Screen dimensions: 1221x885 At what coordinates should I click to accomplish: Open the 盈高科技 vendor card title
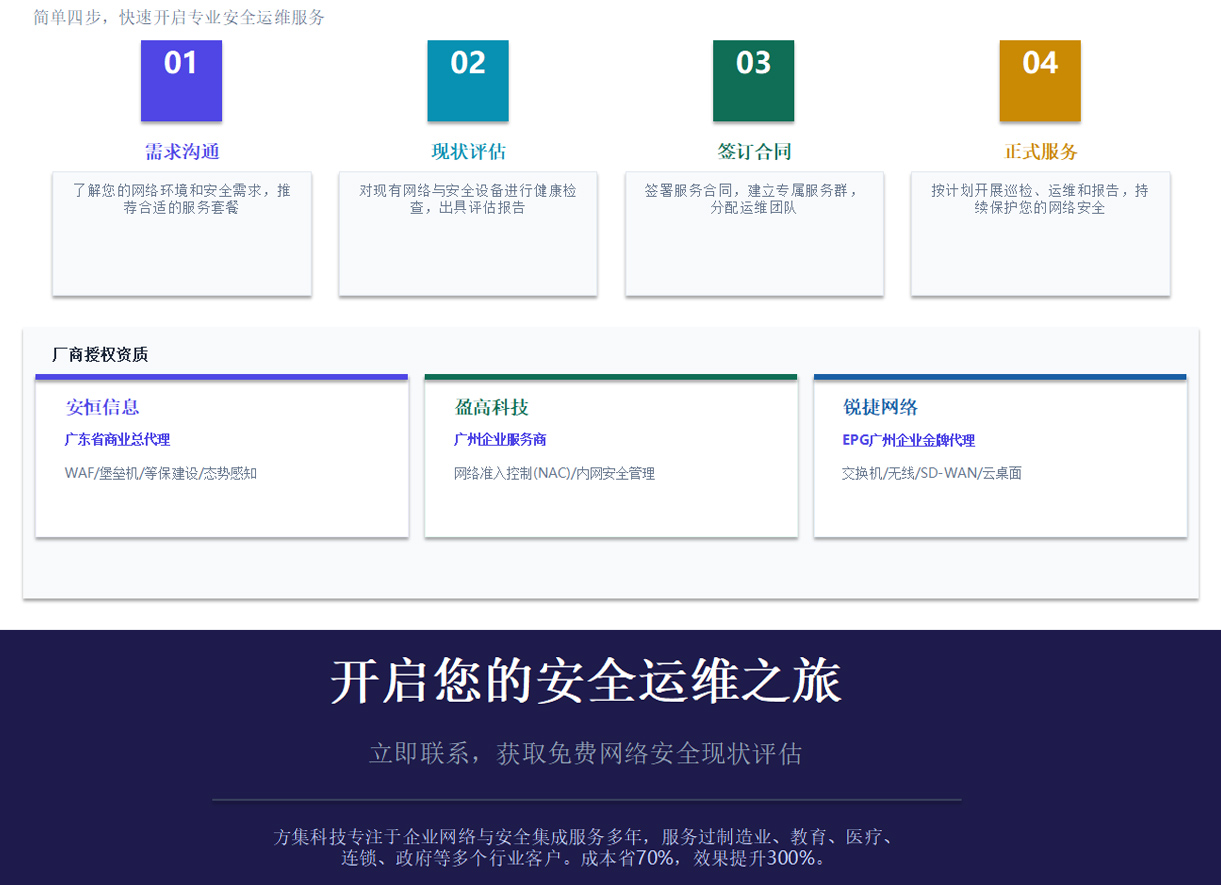pyautogui.click(x=491, y=407)
